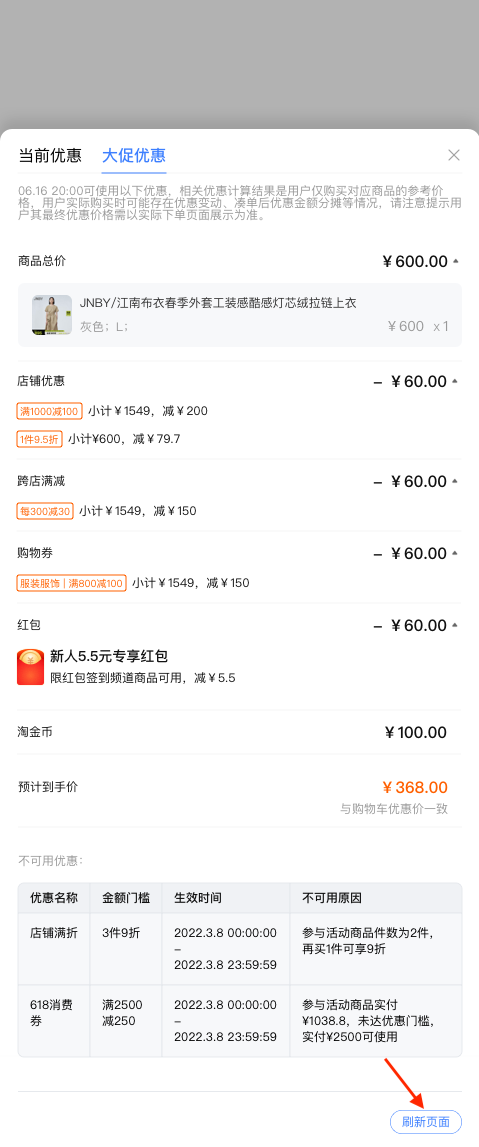The width and height of the screenshot is (479, 1147).
Task: Click the 1件9.5折 discount tag
Action: (39, 439)
